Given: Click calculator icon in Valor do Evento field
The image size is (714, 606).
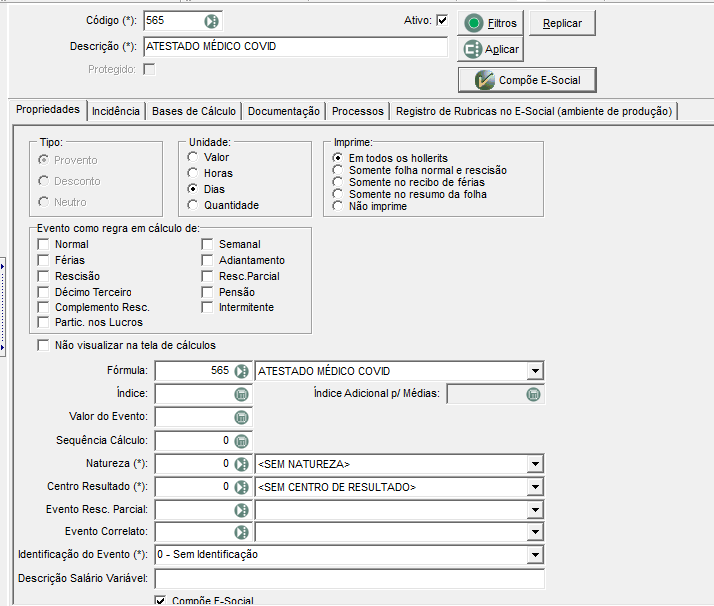Looking at the screenshot, I should click(x=241, y=417).
